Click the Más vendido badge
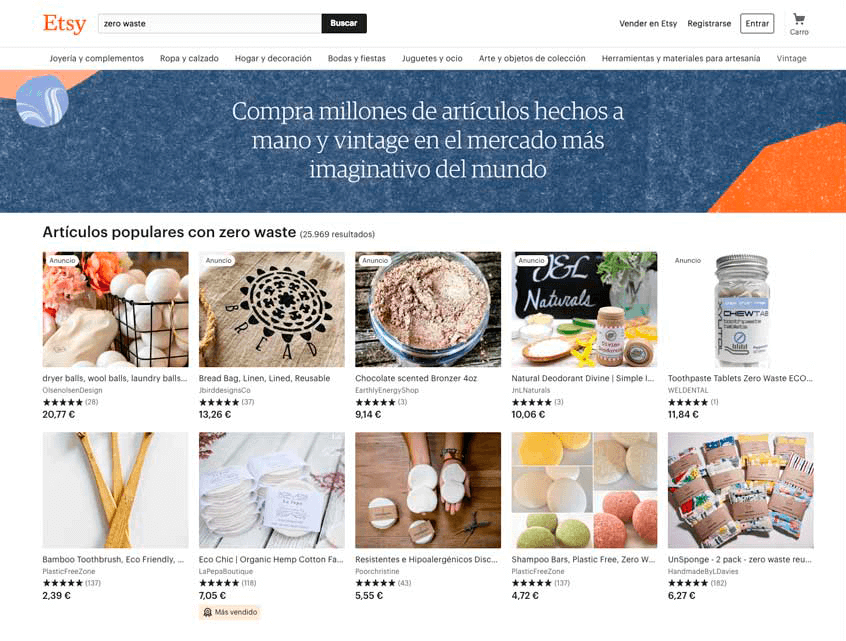Image resolution: width=846 pixels, height=641 pixels. click(230, 612)
